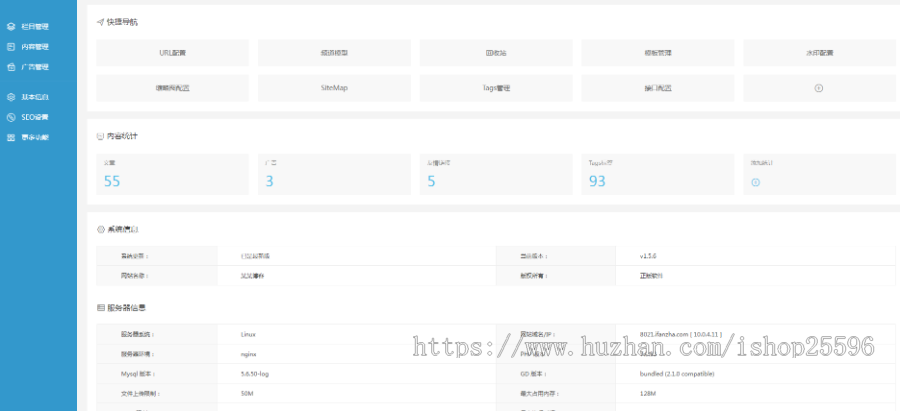The height and width of the screenshot is (411, 900).
Task: Open 更多功能 via its sidebar grid icon
Action: [10, 138]
